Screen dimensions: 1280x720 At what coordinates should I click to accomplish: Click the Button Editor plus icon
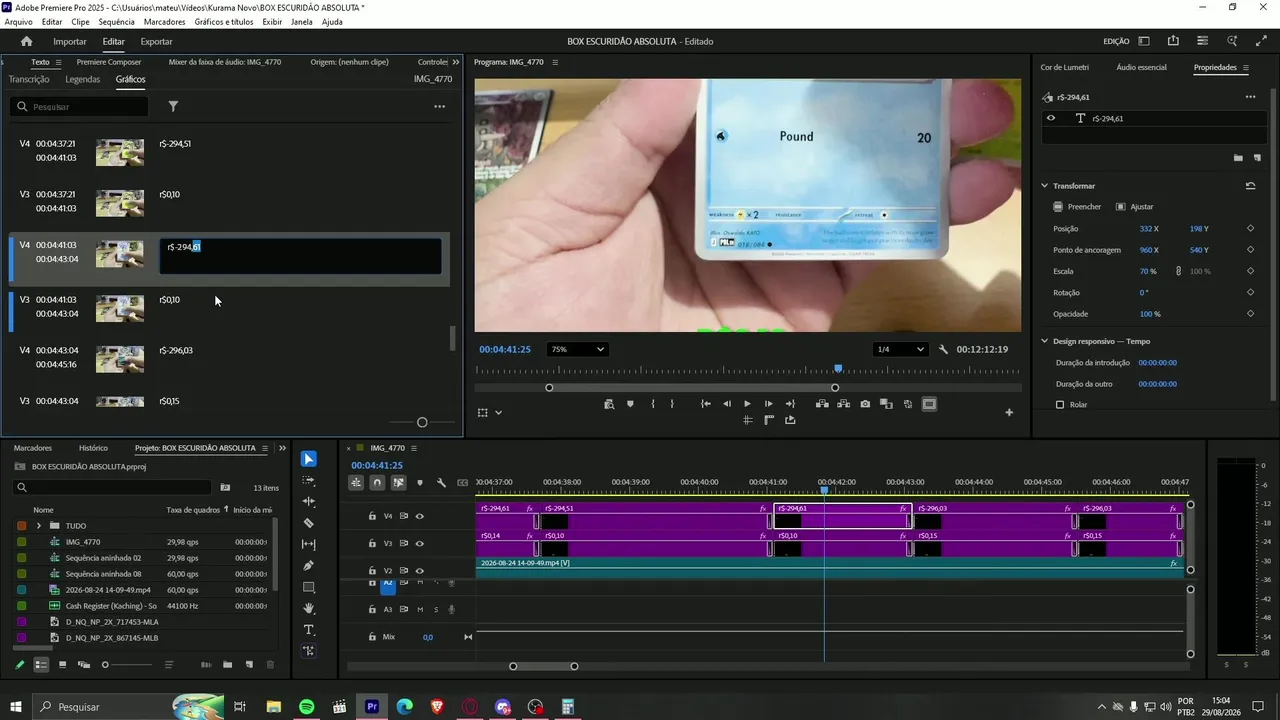[x=1009, y=412]
